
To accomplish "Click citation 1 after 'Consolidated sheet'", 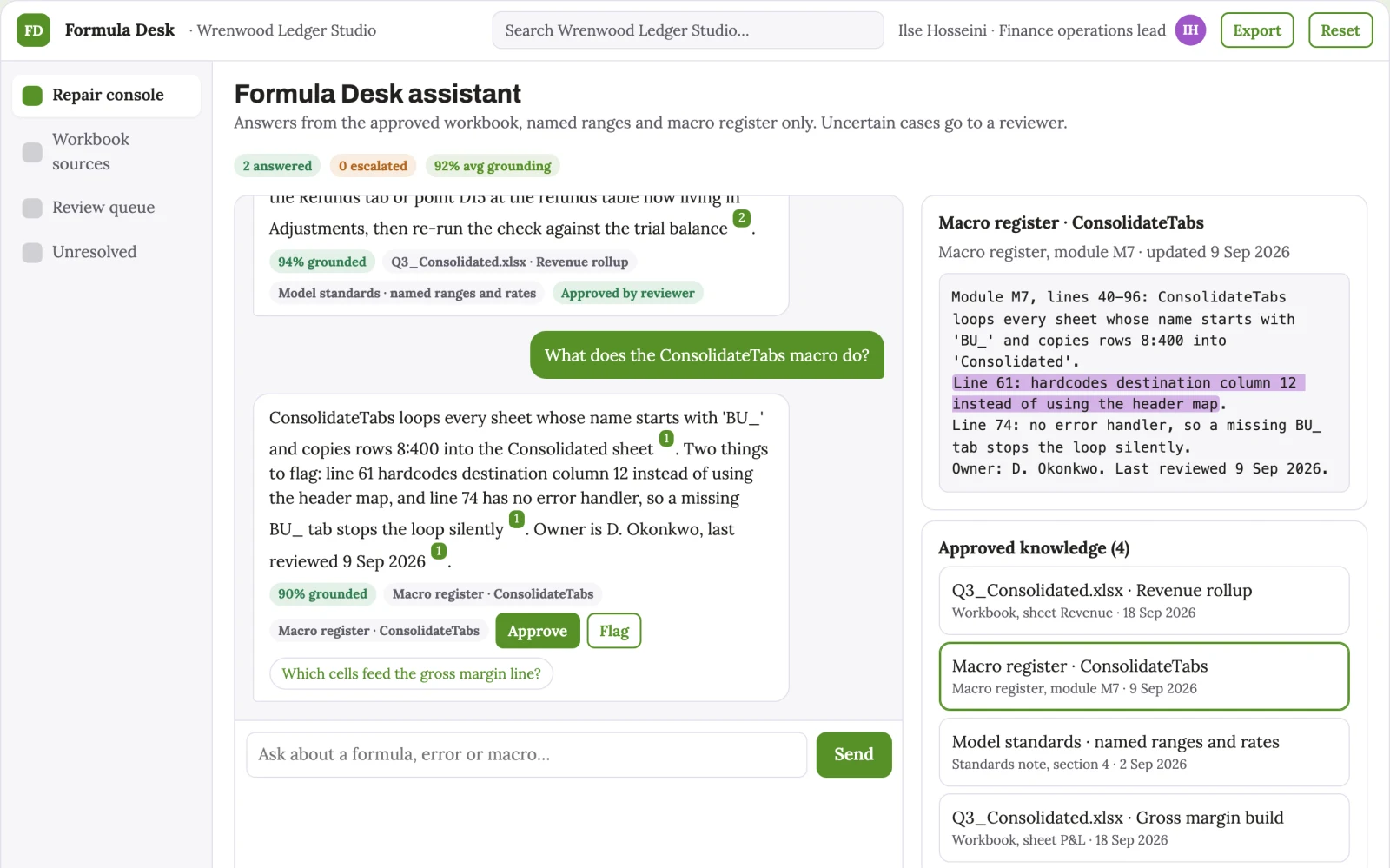I will pyautogui.click(x=666, y=439).
